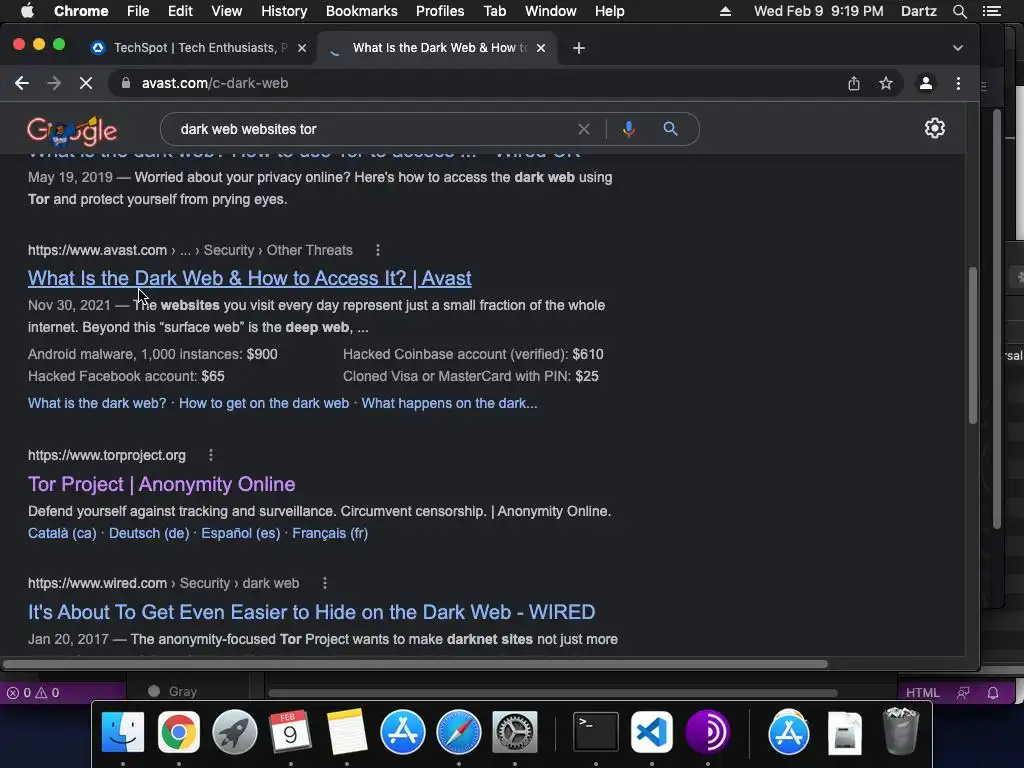The width and height of the screenshot is (1024, 768).
Task: Bookmark this page with star icon
Action: click(x=886, y=83)
